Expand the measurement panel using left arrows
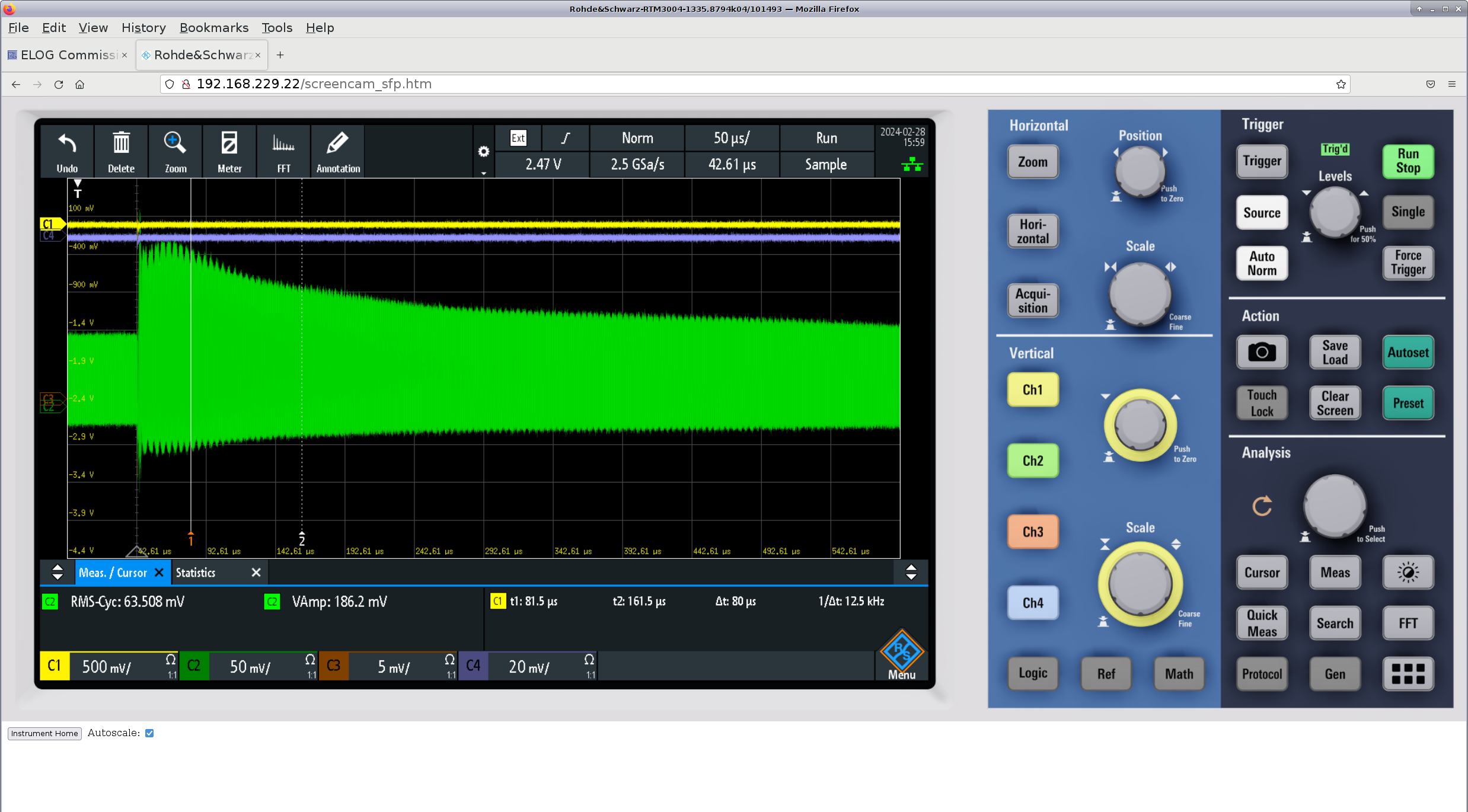This screenshot has width=1468, height=812. coord(58,573)
